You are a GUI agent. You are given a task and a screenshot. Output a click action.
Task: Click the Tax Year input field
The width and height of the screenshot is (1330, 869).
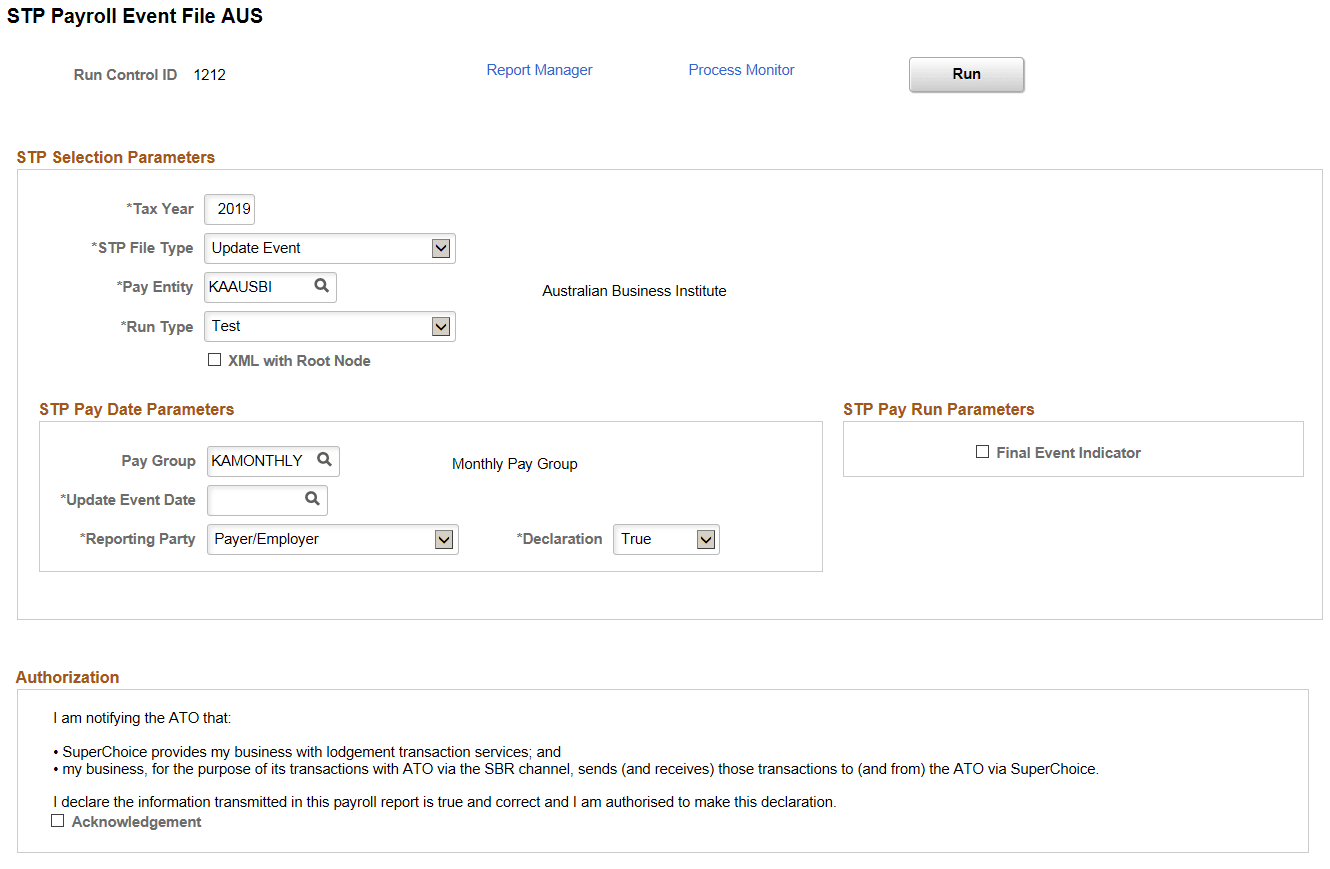(229, 209)
